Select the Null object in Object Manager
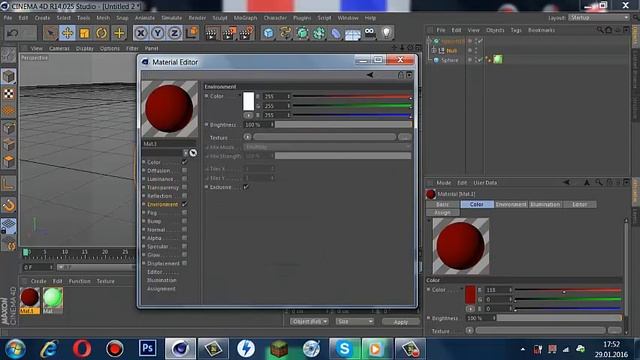 tap(451, 51)
